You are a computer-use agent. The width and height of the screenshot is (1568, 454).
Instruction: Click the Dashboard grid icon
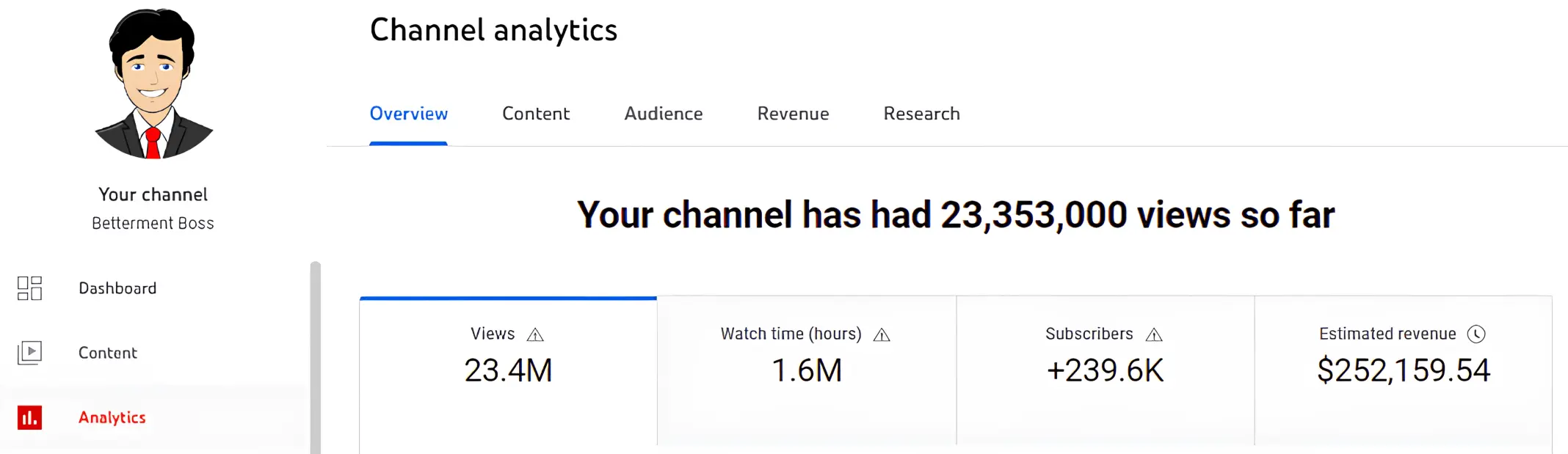(29, 288)
